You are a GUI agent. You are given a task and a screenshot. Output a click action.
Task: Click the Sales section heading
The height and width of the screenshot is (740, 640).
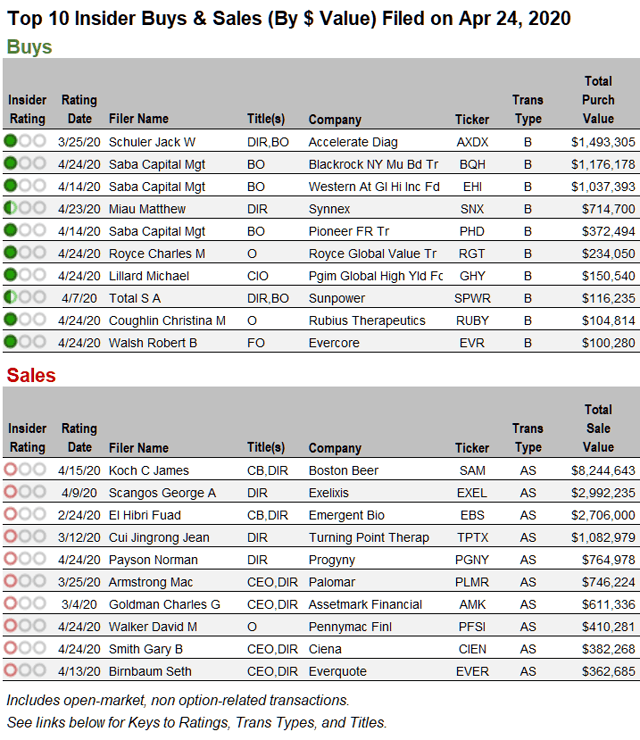coord(31,376)
